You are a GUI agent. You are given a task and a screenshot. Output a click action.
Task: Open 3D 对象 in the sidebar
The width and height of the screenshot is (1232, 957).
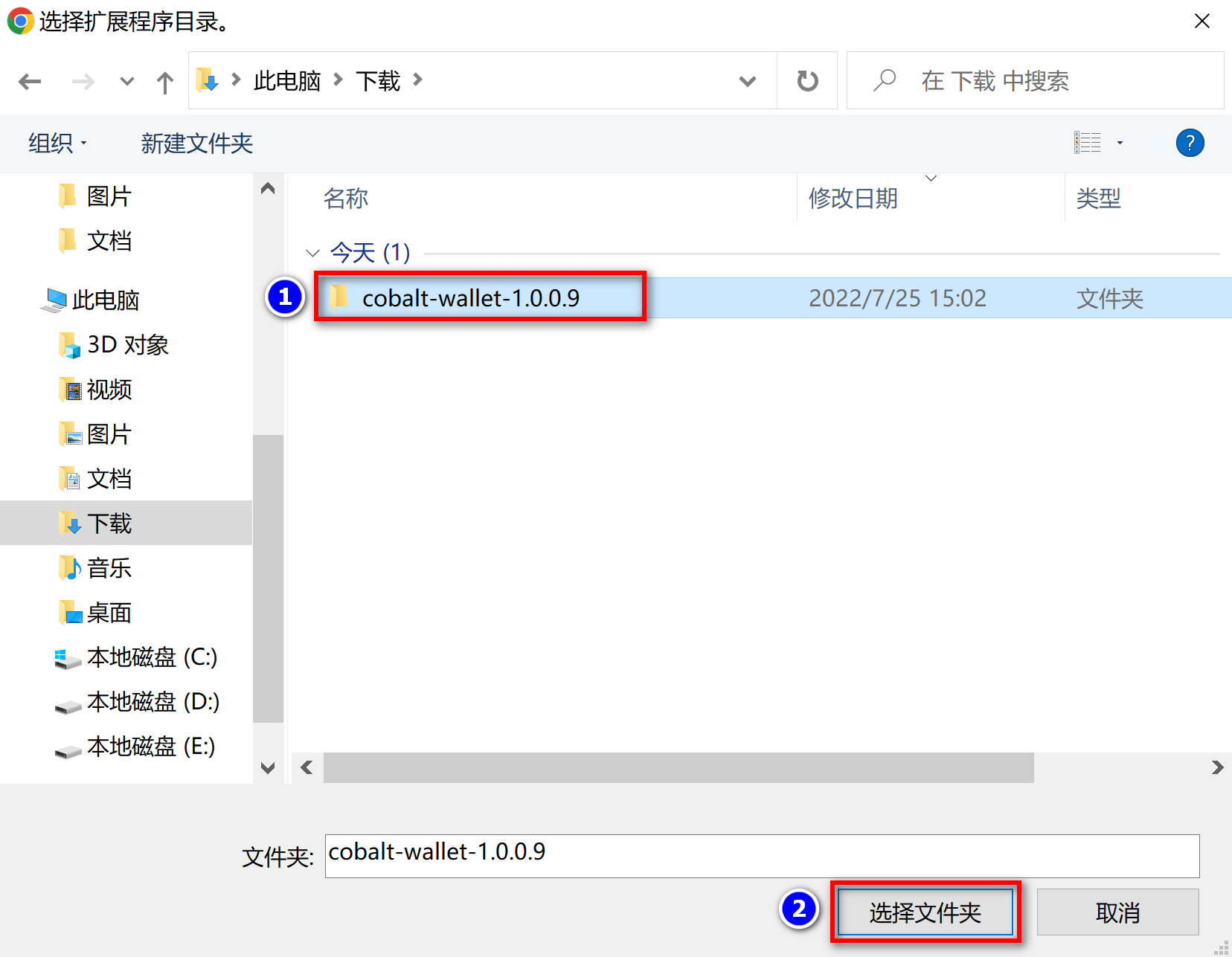128,345
